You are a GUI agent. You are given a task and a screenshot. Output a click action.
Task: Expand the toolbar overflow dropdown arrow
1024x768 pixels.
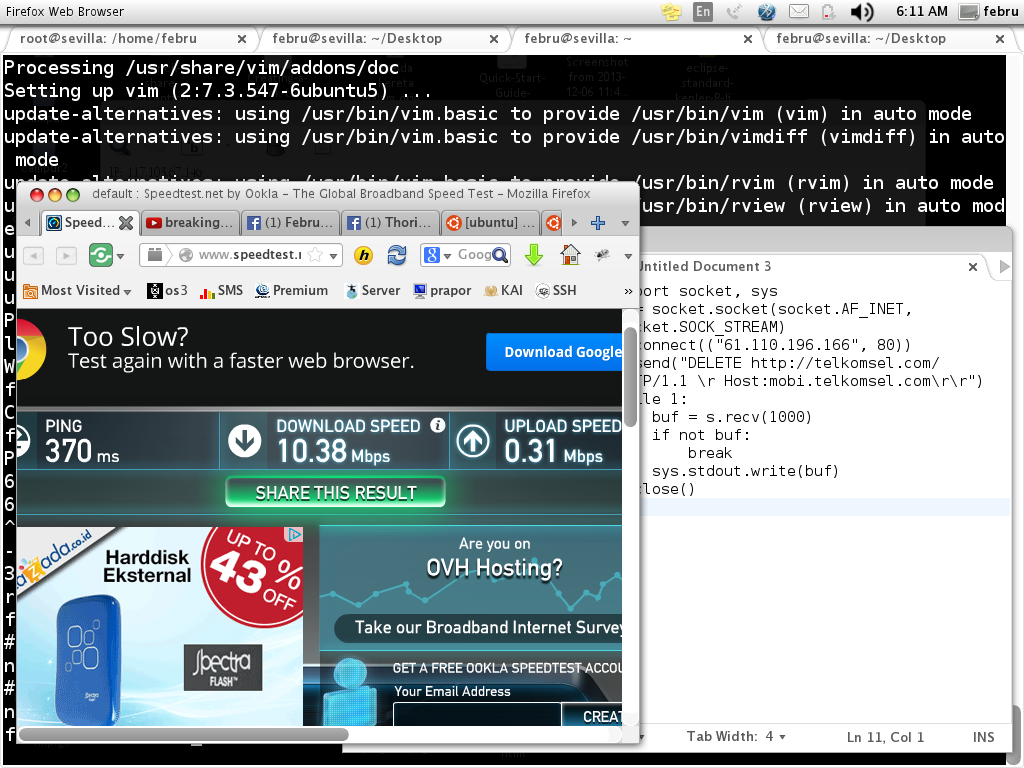[x=628, y=256]
